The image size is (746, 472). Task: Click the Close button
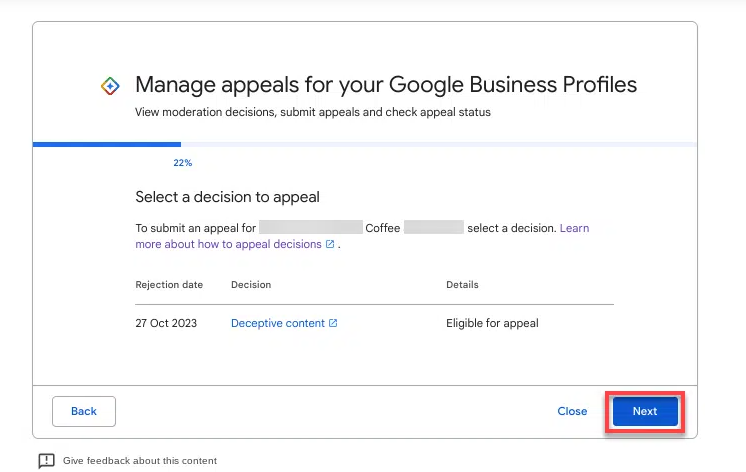pyautogui.click(x=572, y=411)
